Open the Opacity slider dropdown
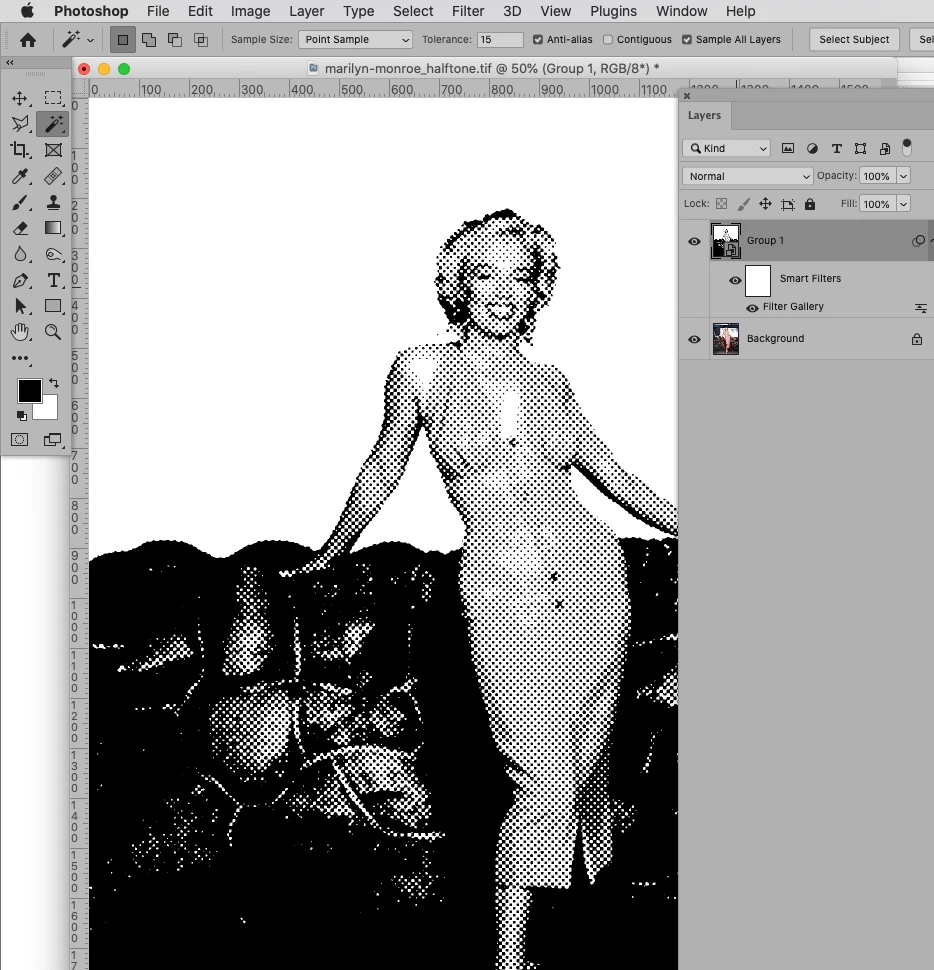This screenshot has height=970, width=934. tap(903, 176)
